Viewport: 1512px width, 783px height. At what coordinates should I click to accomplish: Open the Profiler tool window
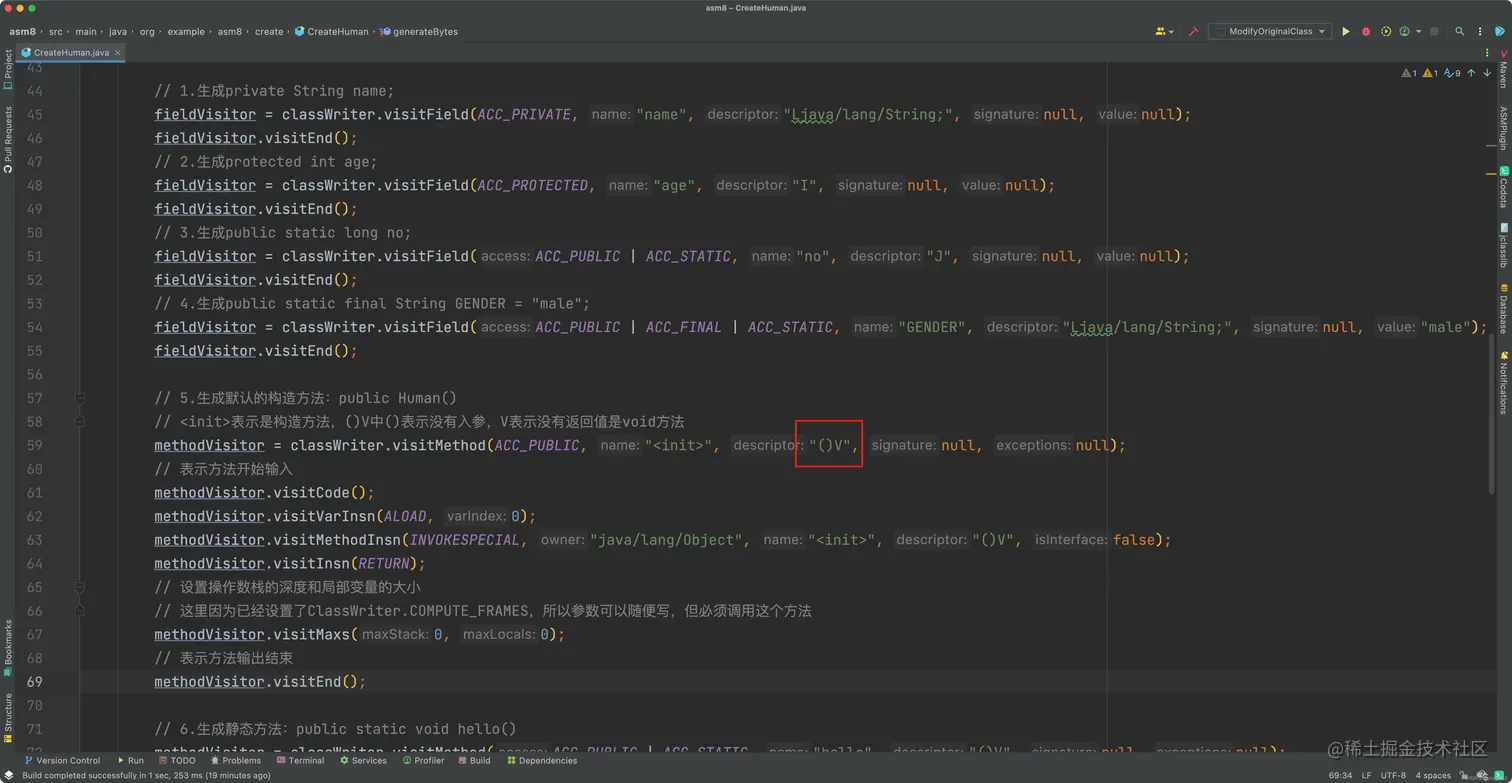coord(423,760)
